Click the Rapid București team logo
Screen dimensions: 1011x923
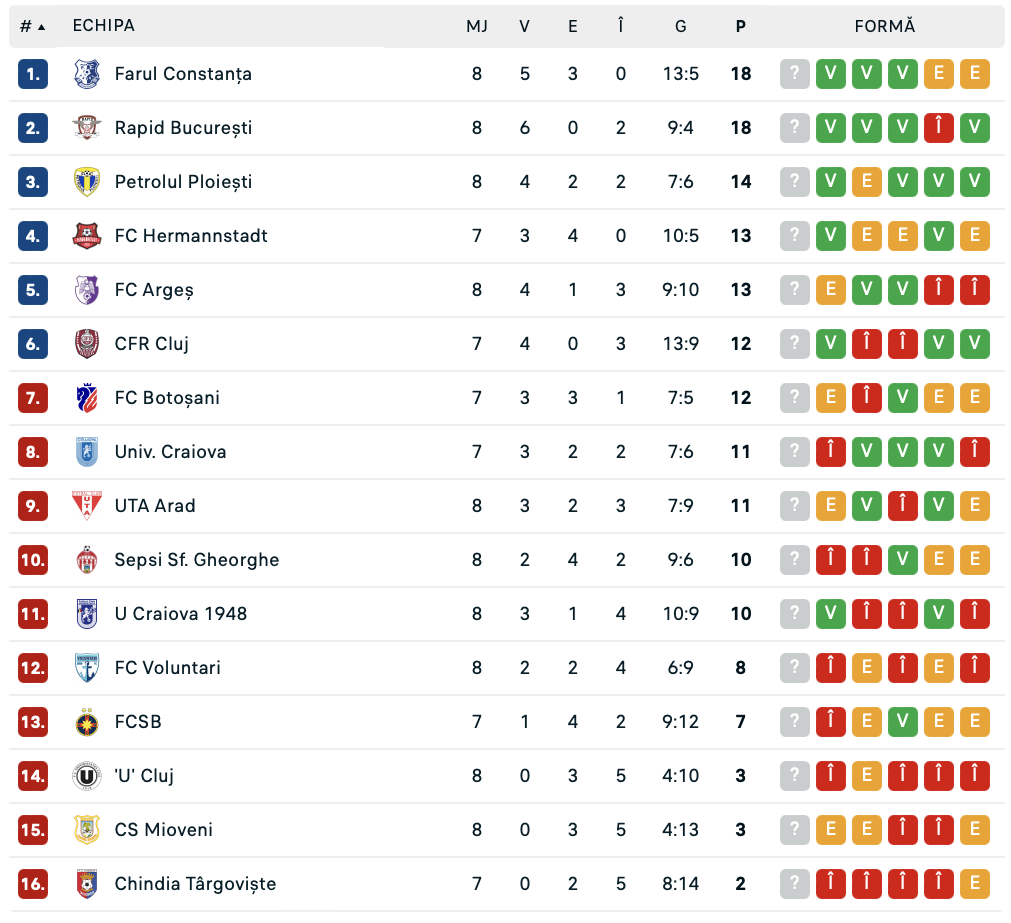(87, 128)
